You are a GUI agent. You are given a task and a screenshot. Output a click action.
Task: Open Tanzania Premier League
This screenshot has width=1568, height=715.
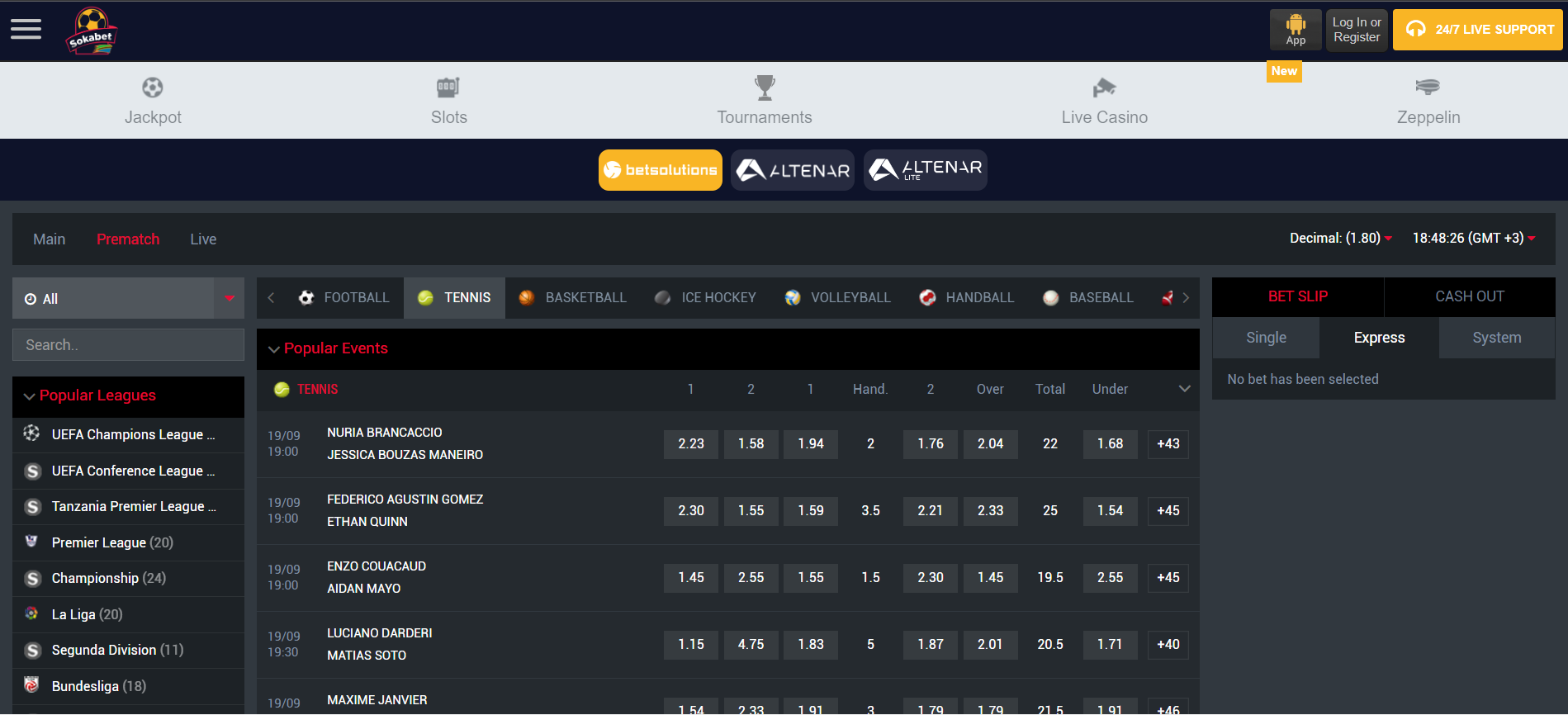[128, 507]
